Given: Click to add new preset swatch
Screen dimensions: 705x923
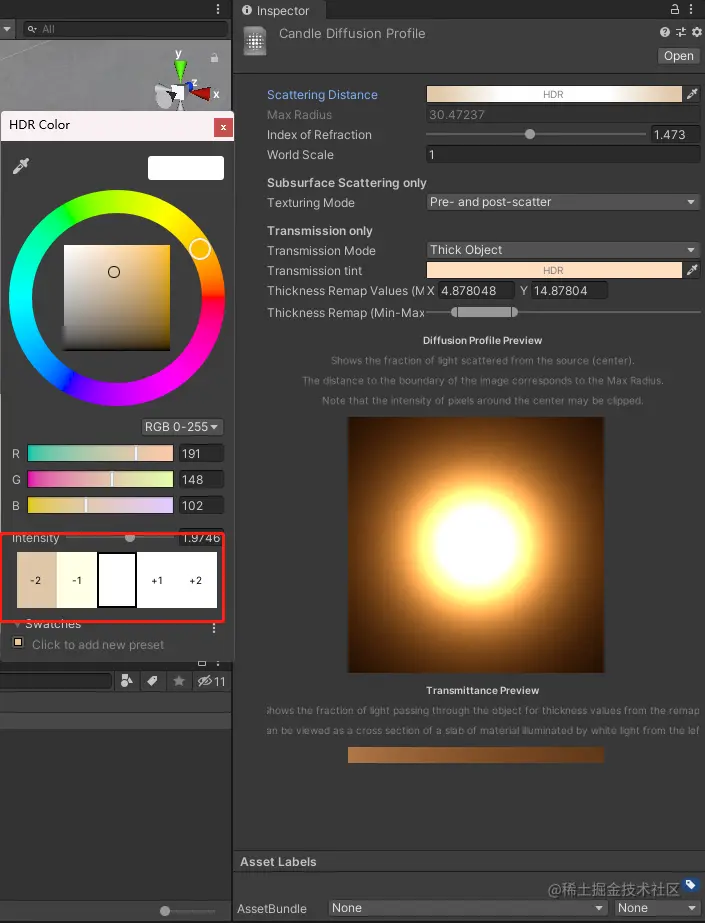Looking at the screenshot, I should pyautogui.click(x=18, y=642).
